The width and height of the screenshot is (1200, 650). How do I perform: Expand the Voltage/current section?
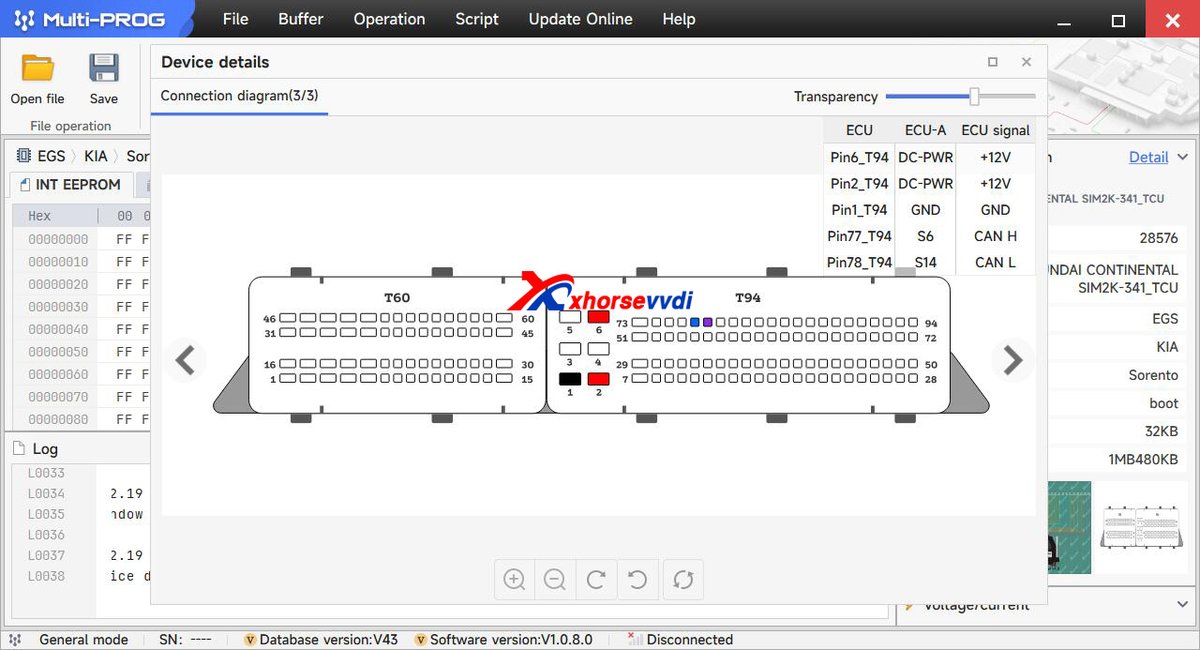[x=1183, y=605]
